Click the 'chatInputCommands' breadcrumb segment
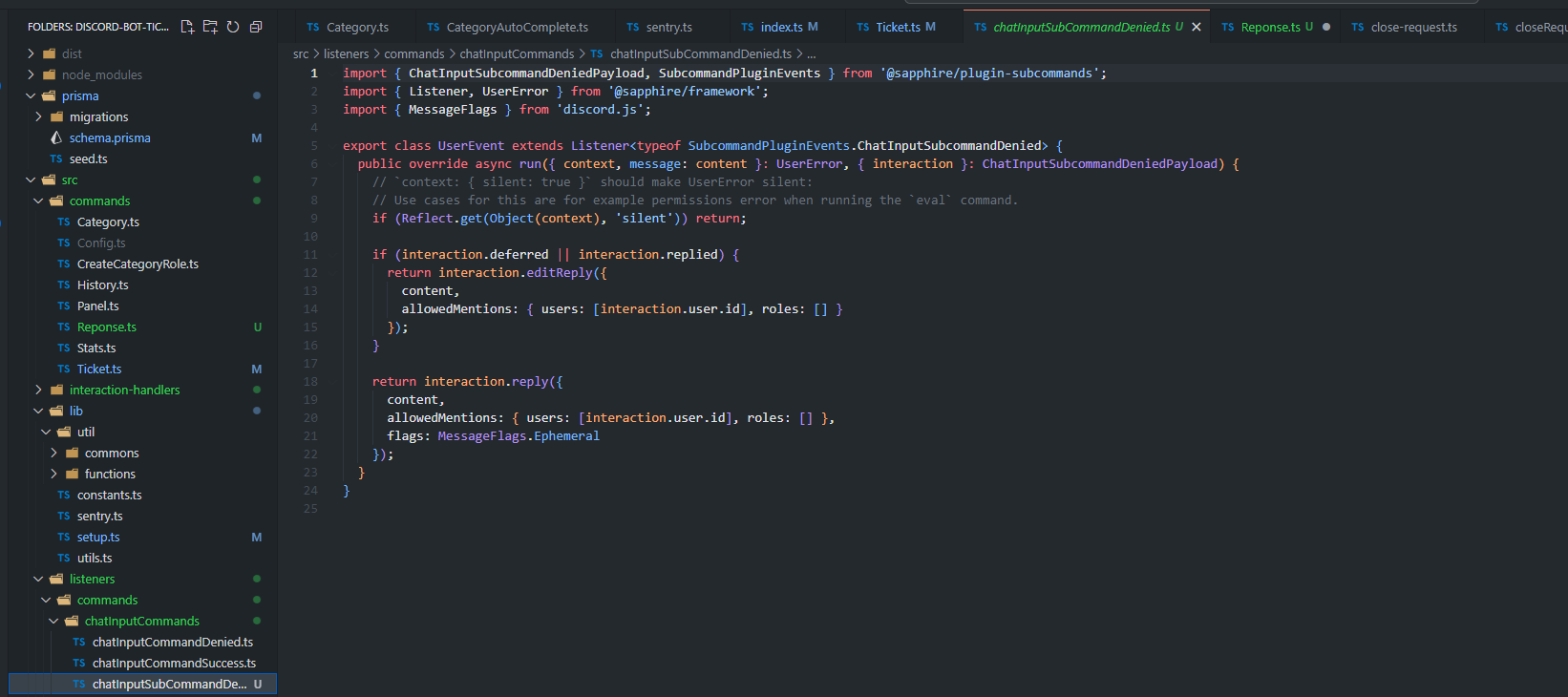1568x697 pixels. (517, 53)
